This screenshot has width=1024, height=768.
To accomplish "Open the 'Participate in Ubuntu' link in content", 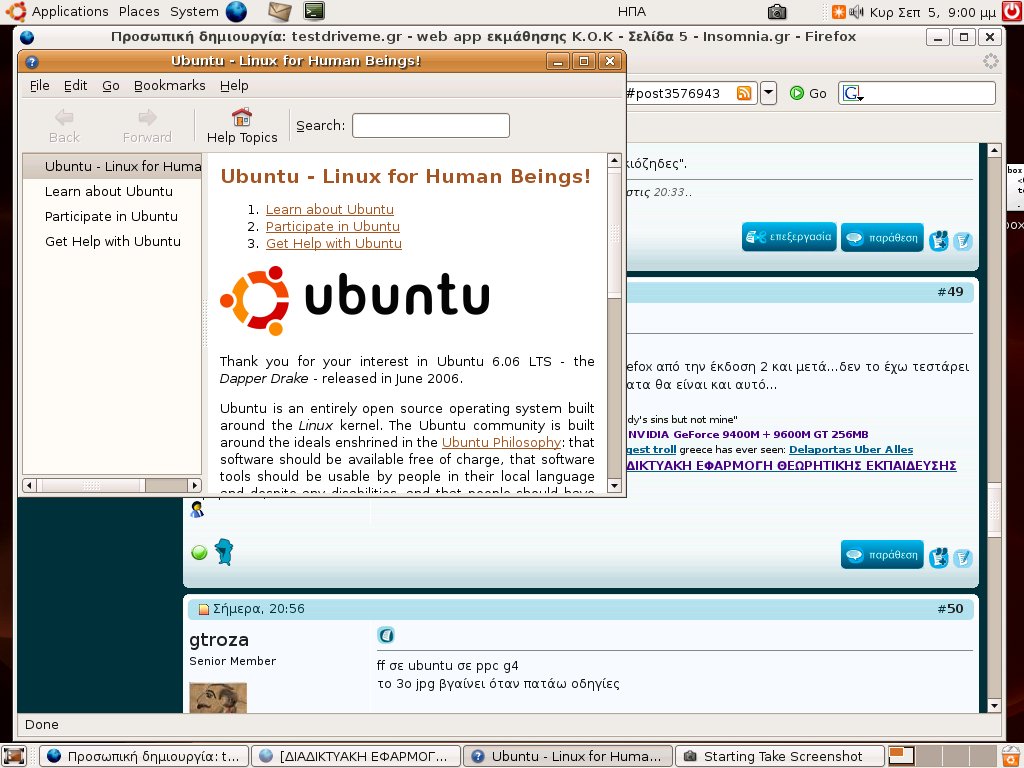I will [332, 227].
